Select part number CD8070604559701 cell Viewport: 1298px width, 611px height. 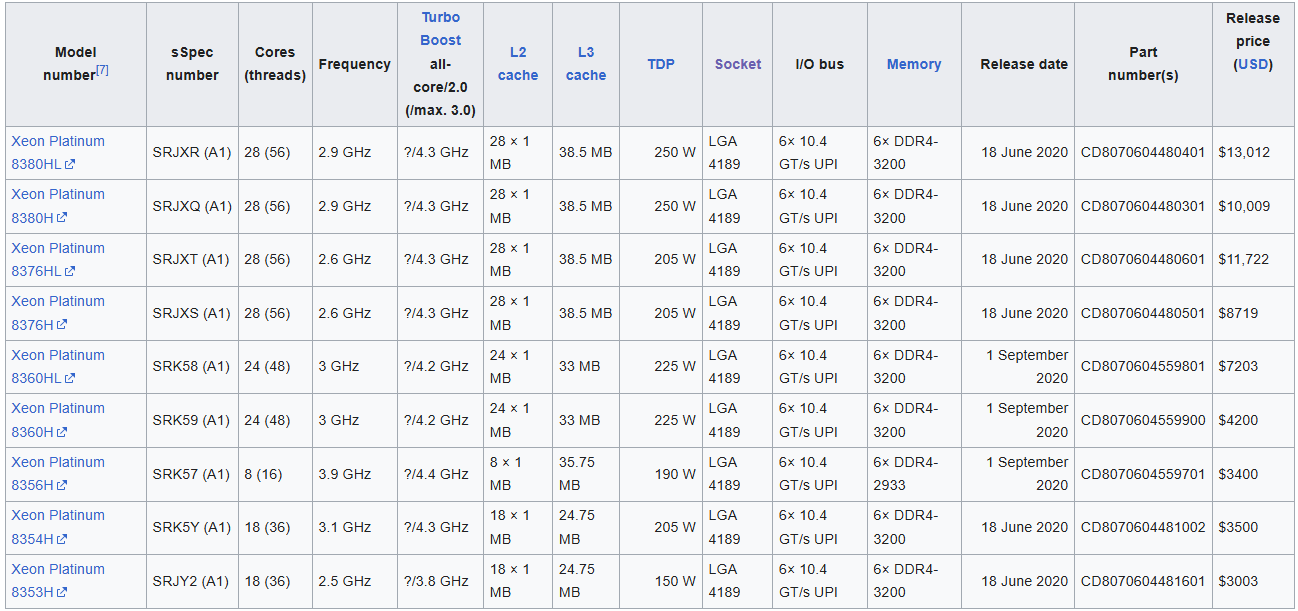[x=1143, y=474]
